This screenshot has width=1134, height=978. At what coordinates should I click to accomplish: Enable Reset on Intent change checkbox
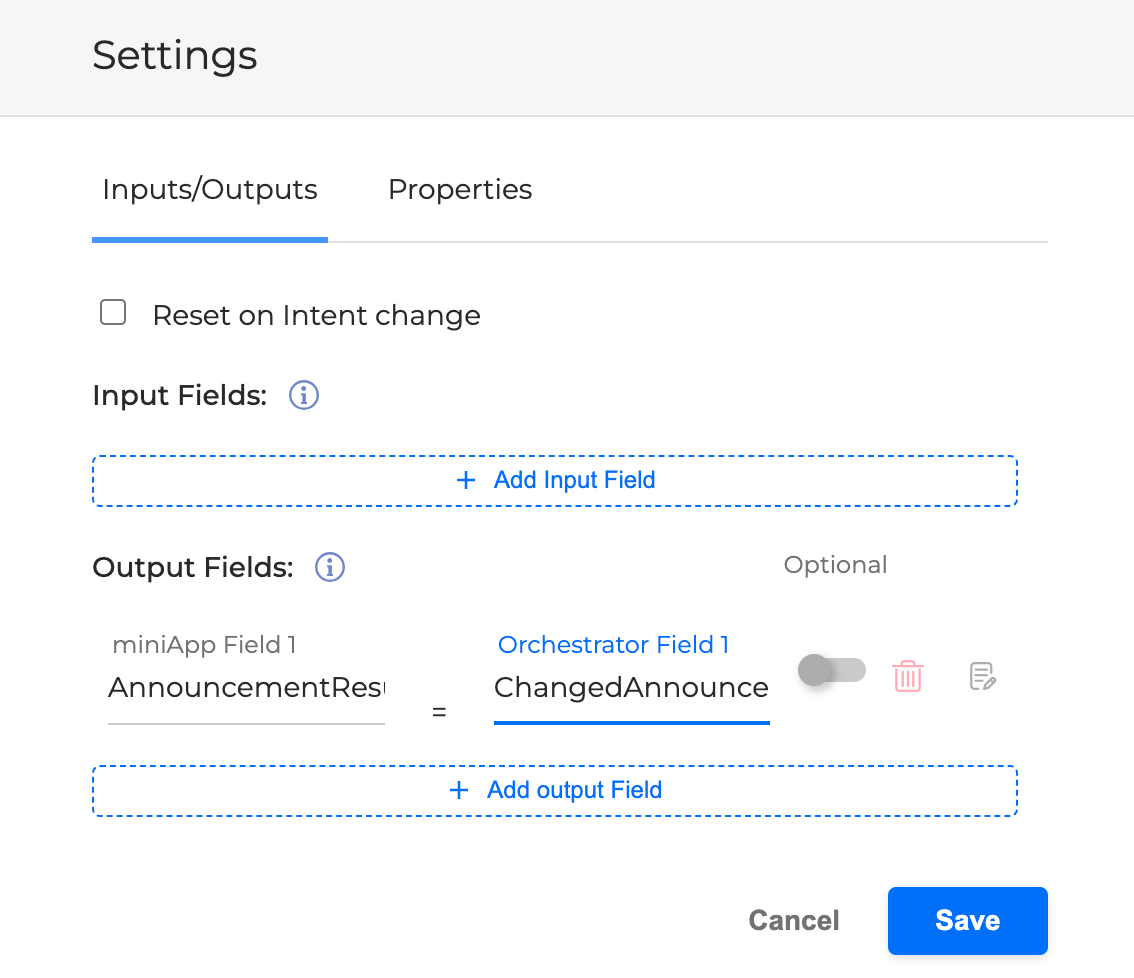[x=113, y=314]
